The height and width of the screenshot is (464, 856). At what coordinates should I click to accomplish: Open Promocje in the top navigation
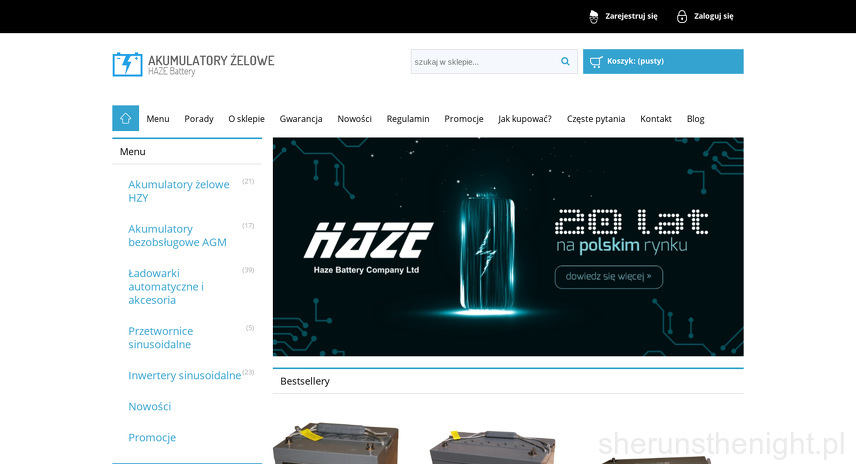point(463,119)
